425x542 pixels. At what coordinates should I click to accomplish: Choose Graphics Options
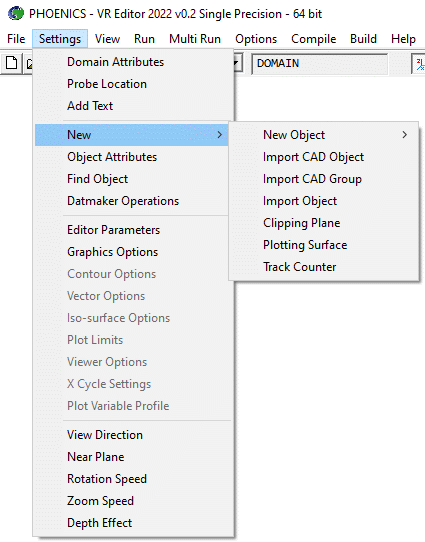point(112,252)
